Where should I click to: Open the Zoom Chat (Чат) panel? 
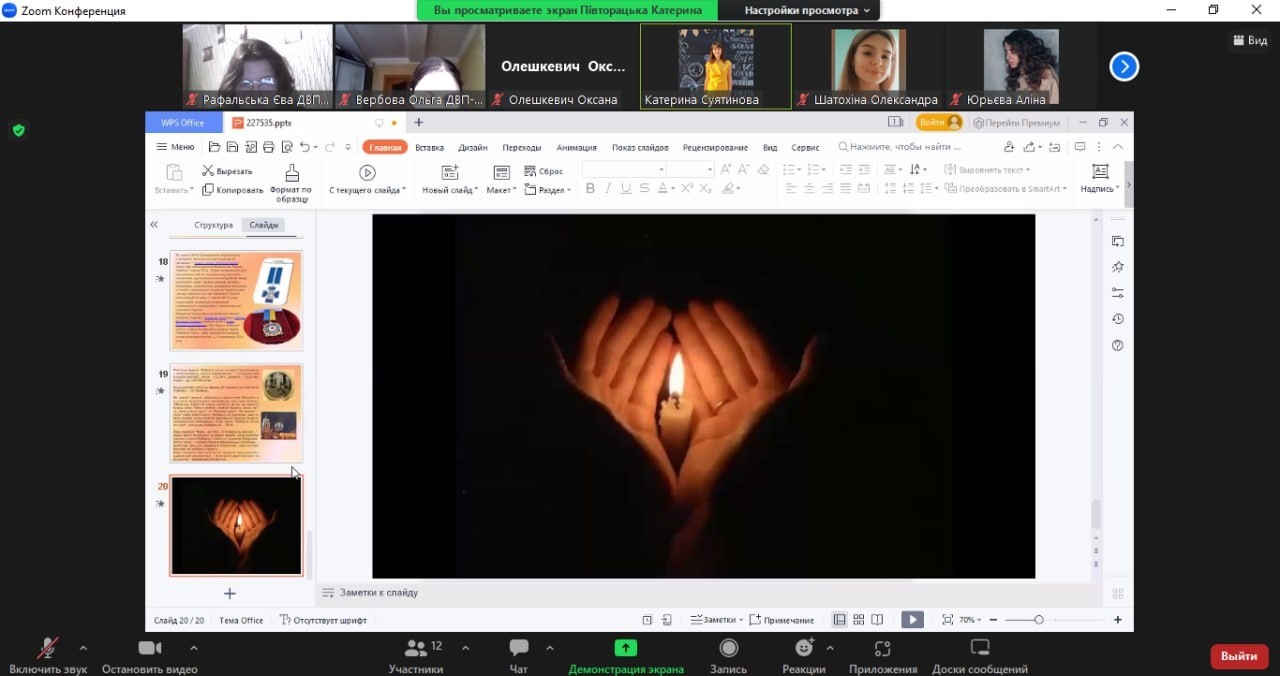(x=518, y=648)
